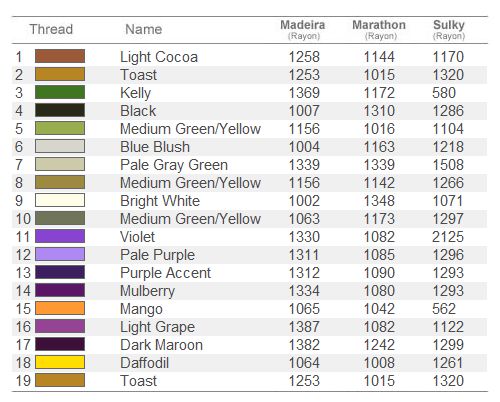Select the Mango orange thread swatch
The image size is (500, 402).
point(60,308)
